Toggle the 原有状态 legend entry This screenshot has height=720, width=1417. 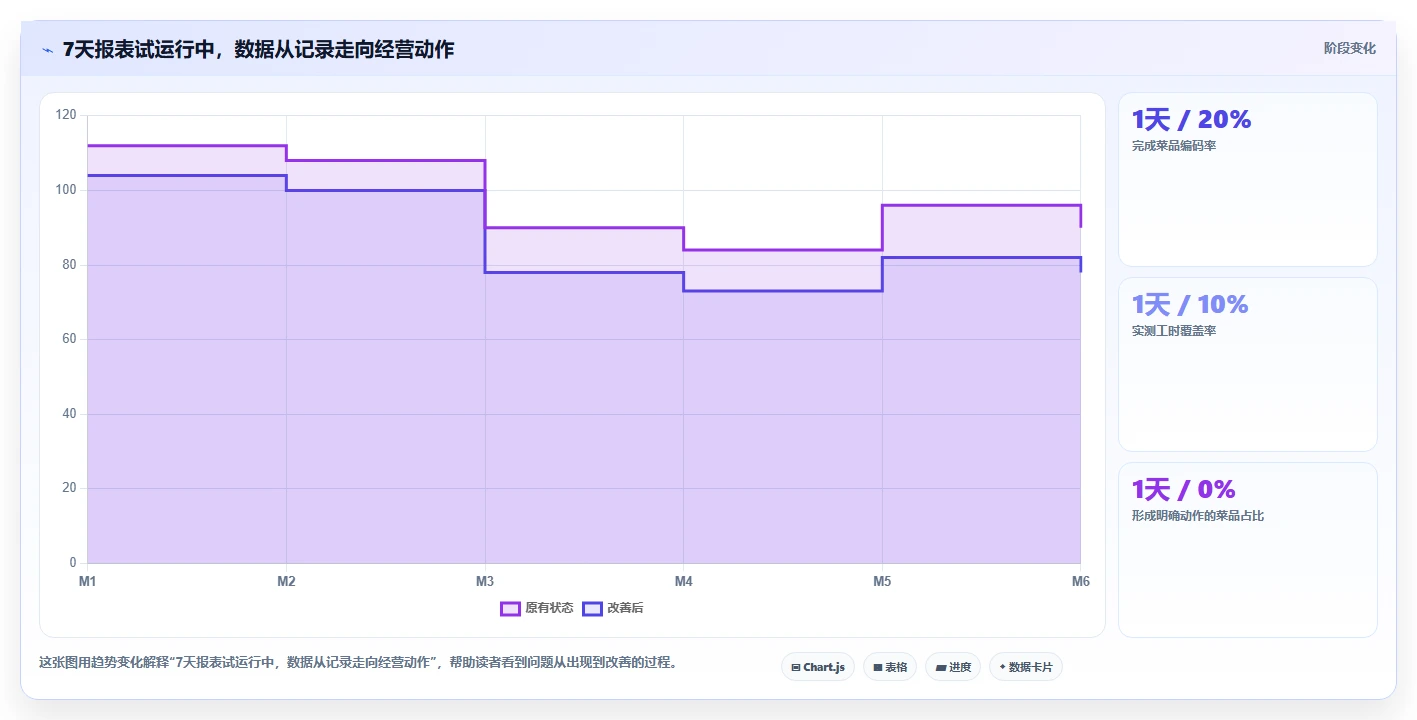[537, 608]
